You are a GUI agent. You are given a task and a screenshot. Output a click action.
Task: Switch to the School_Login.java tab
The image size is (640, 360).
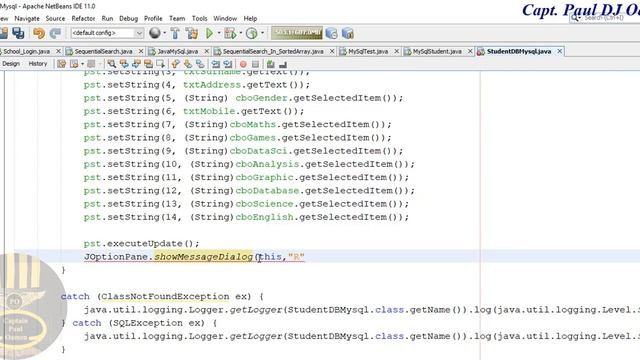pos(26,51)
